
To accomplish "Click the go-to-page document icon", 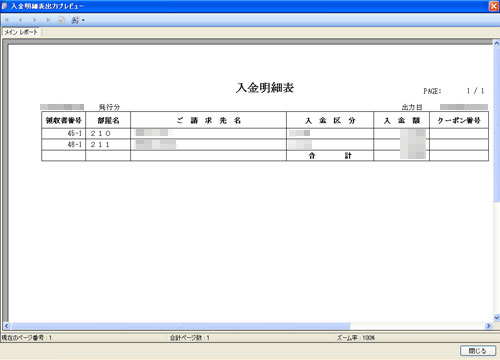I will pos(62,20).
